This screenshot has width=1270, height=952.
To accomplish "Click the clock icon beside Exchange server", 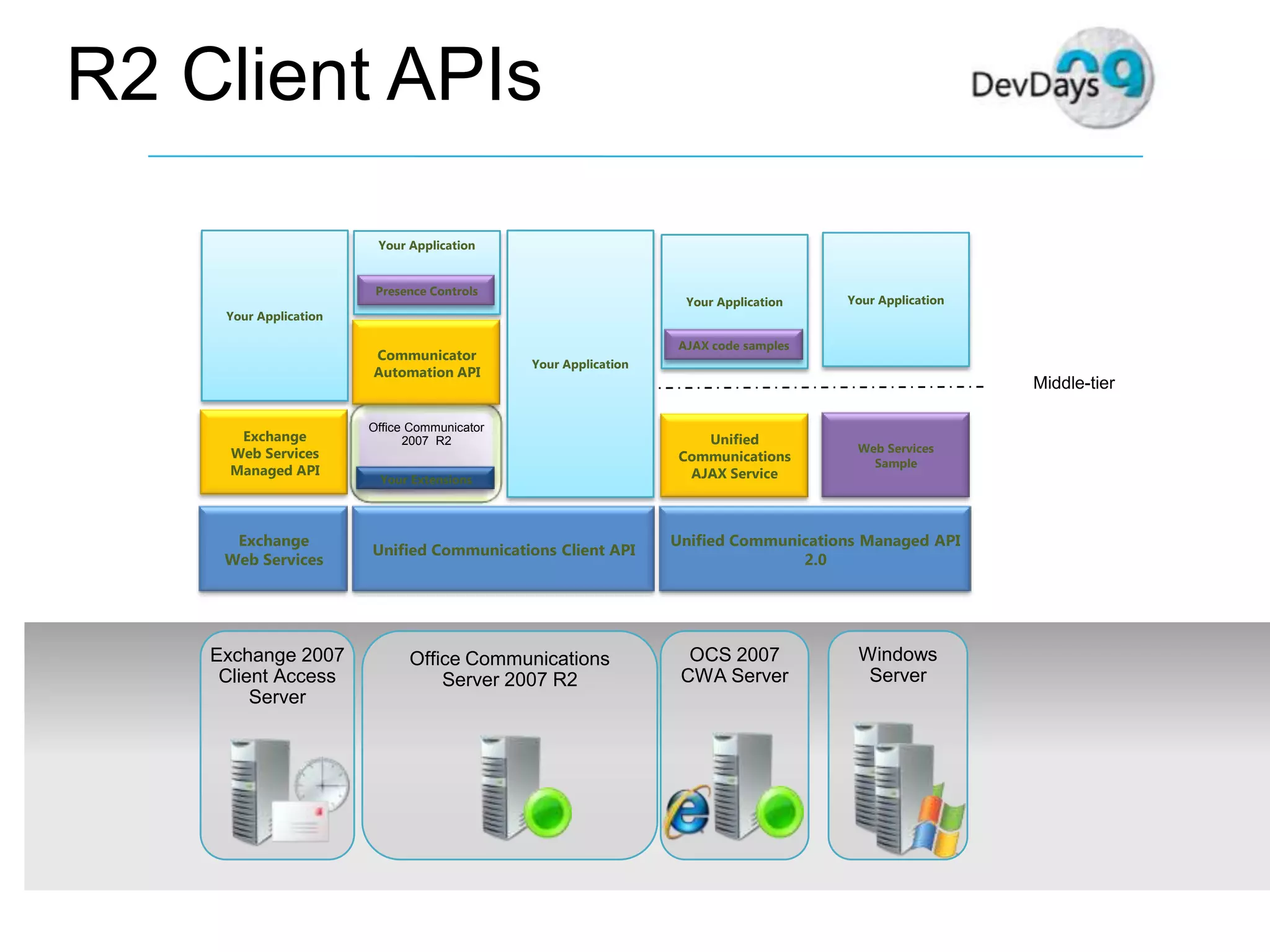I will point(321,784).
